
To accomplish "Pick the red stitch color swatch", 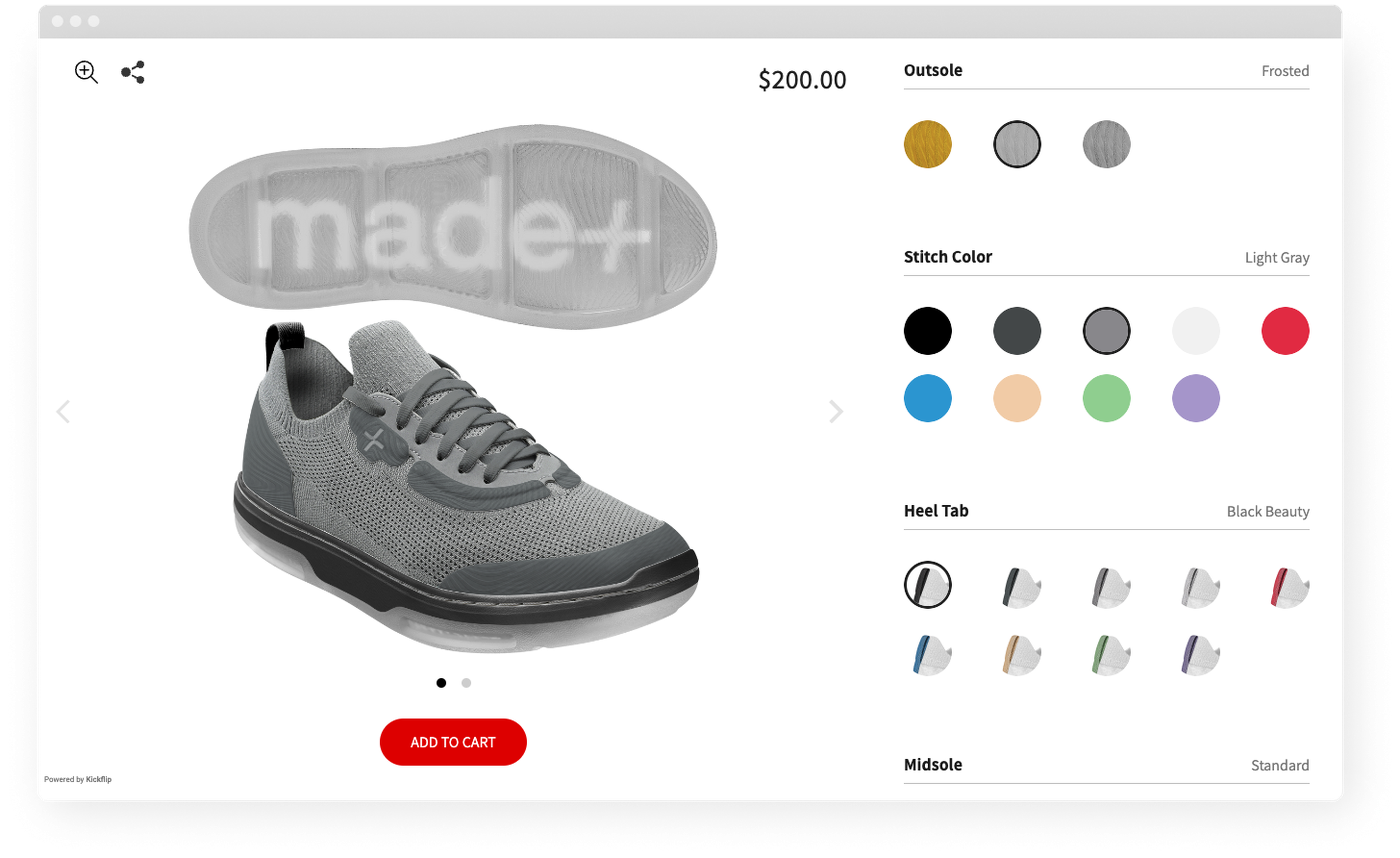I will (1286, 331).
